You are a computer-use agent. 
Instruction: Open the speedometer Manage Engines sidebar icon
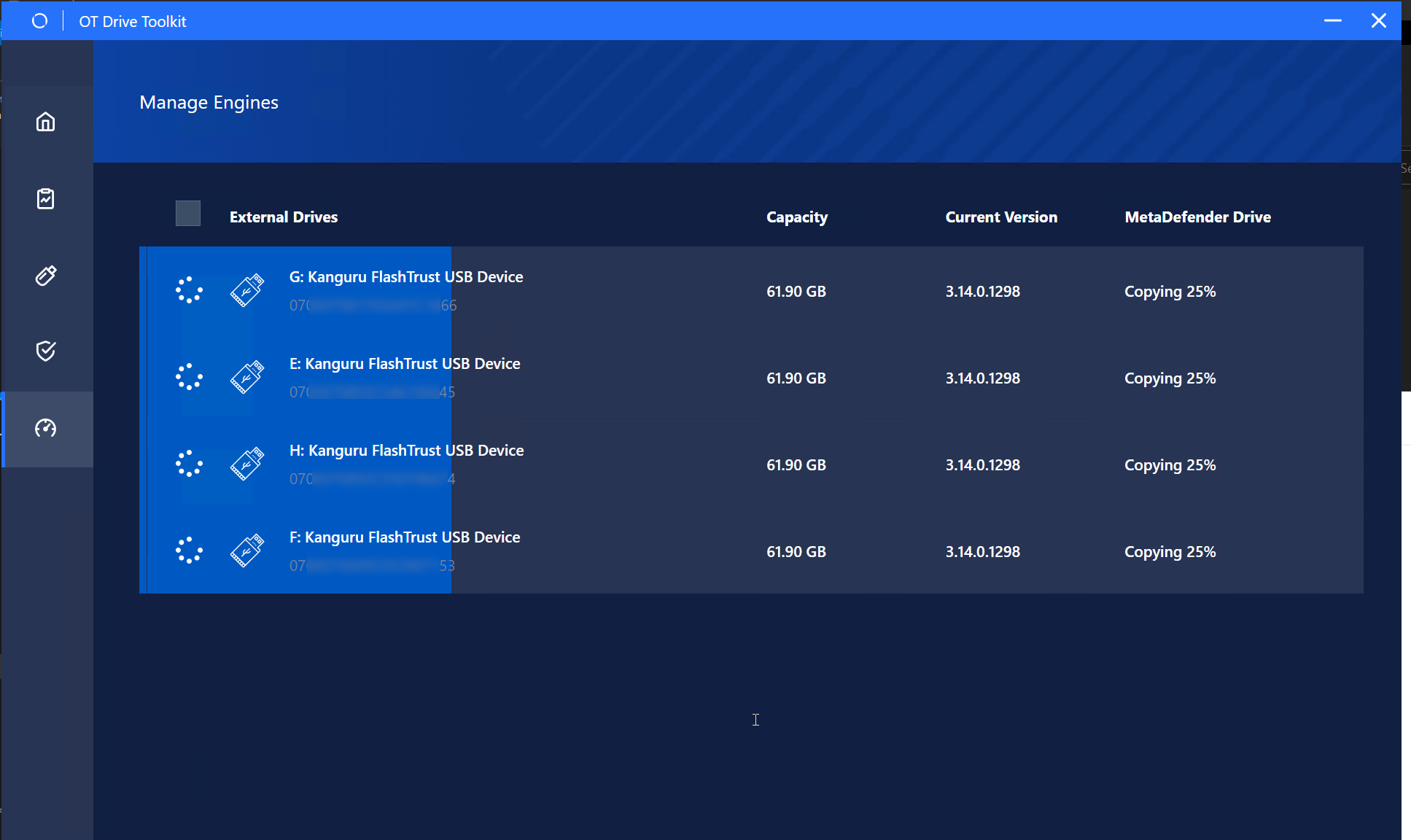46,428
